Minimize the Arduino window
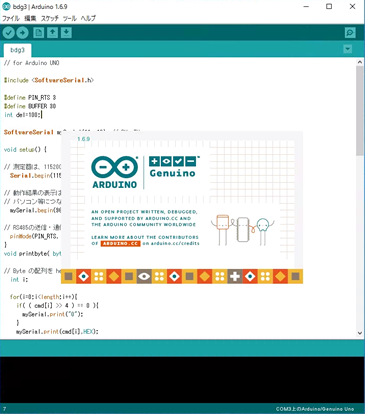 (x=306, y=6)
